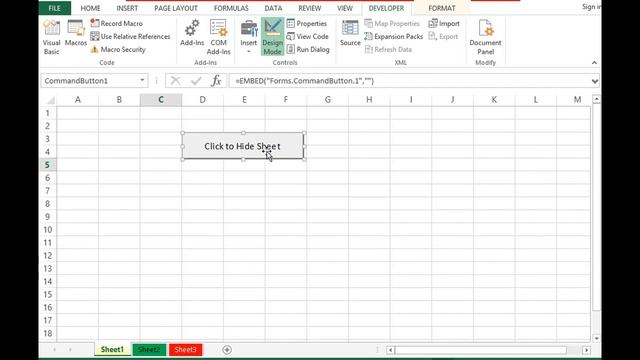
Task: Cancel the formula entry with X
Action: [x=176, y=81]
